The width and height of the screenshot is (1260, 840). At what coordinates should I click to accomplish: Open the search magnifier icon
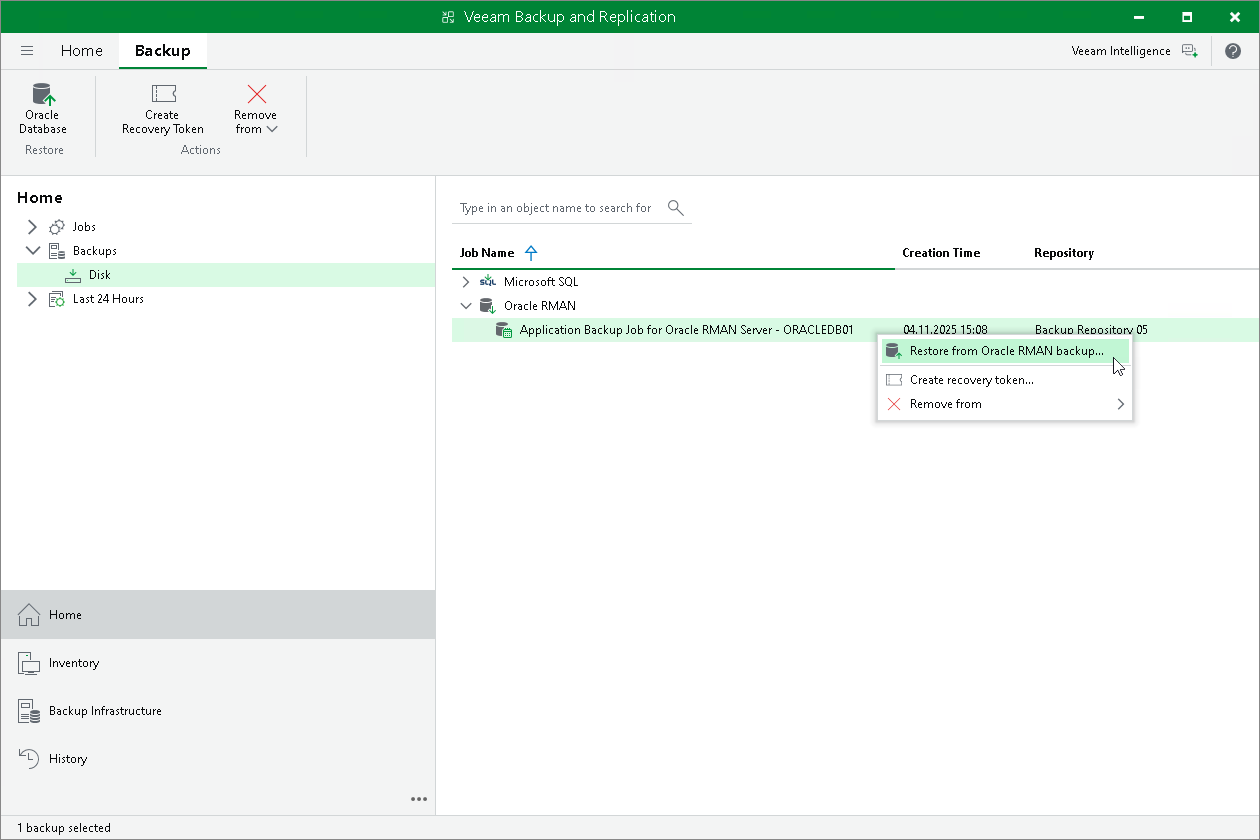click(x=675, y=207)
